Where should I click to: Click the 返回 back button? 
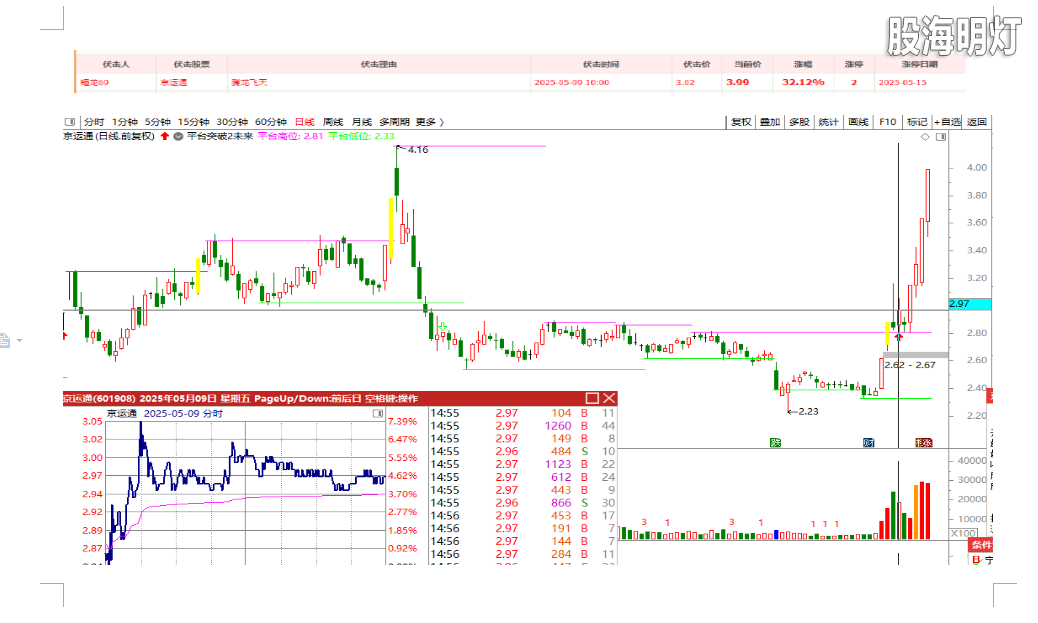976,122
